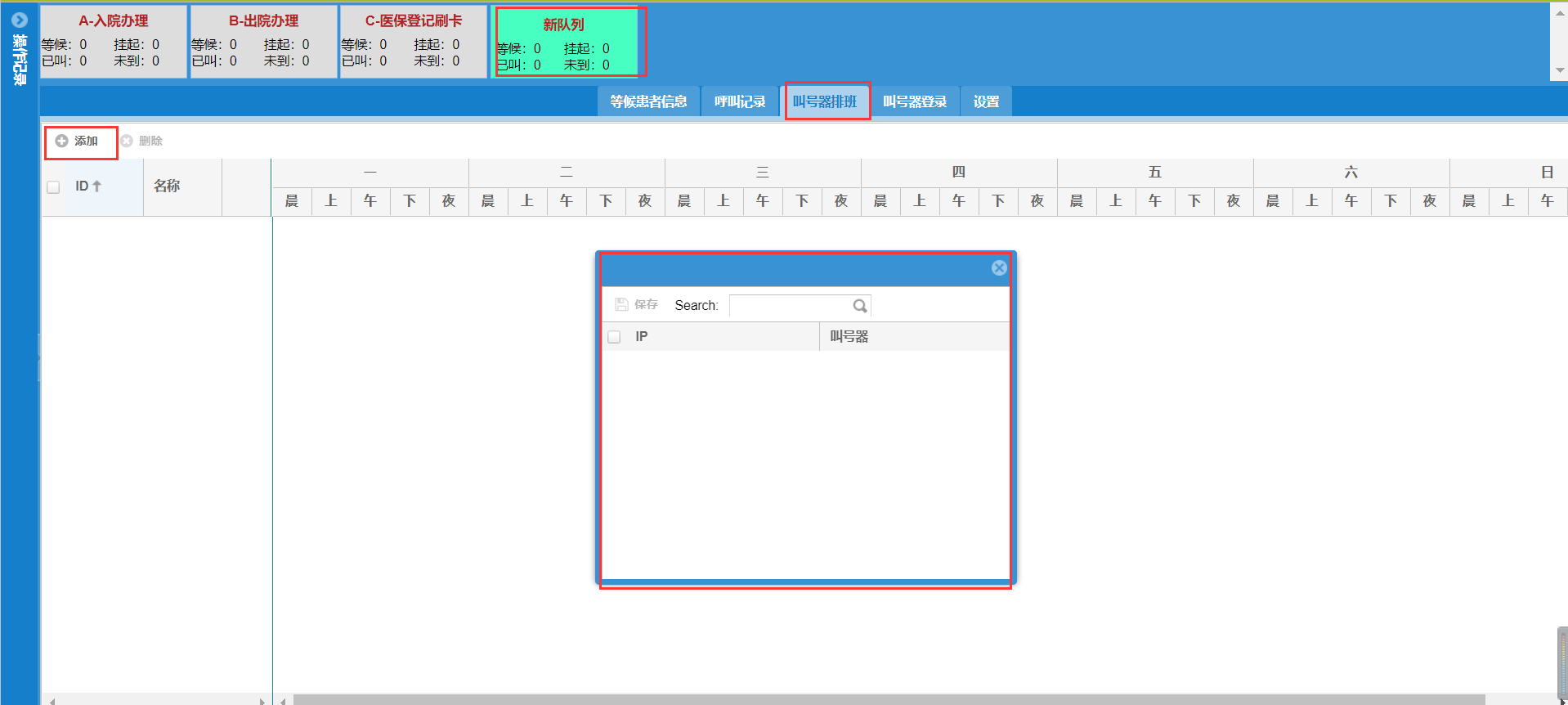Close the 叫号器 selection dialog

999,267
